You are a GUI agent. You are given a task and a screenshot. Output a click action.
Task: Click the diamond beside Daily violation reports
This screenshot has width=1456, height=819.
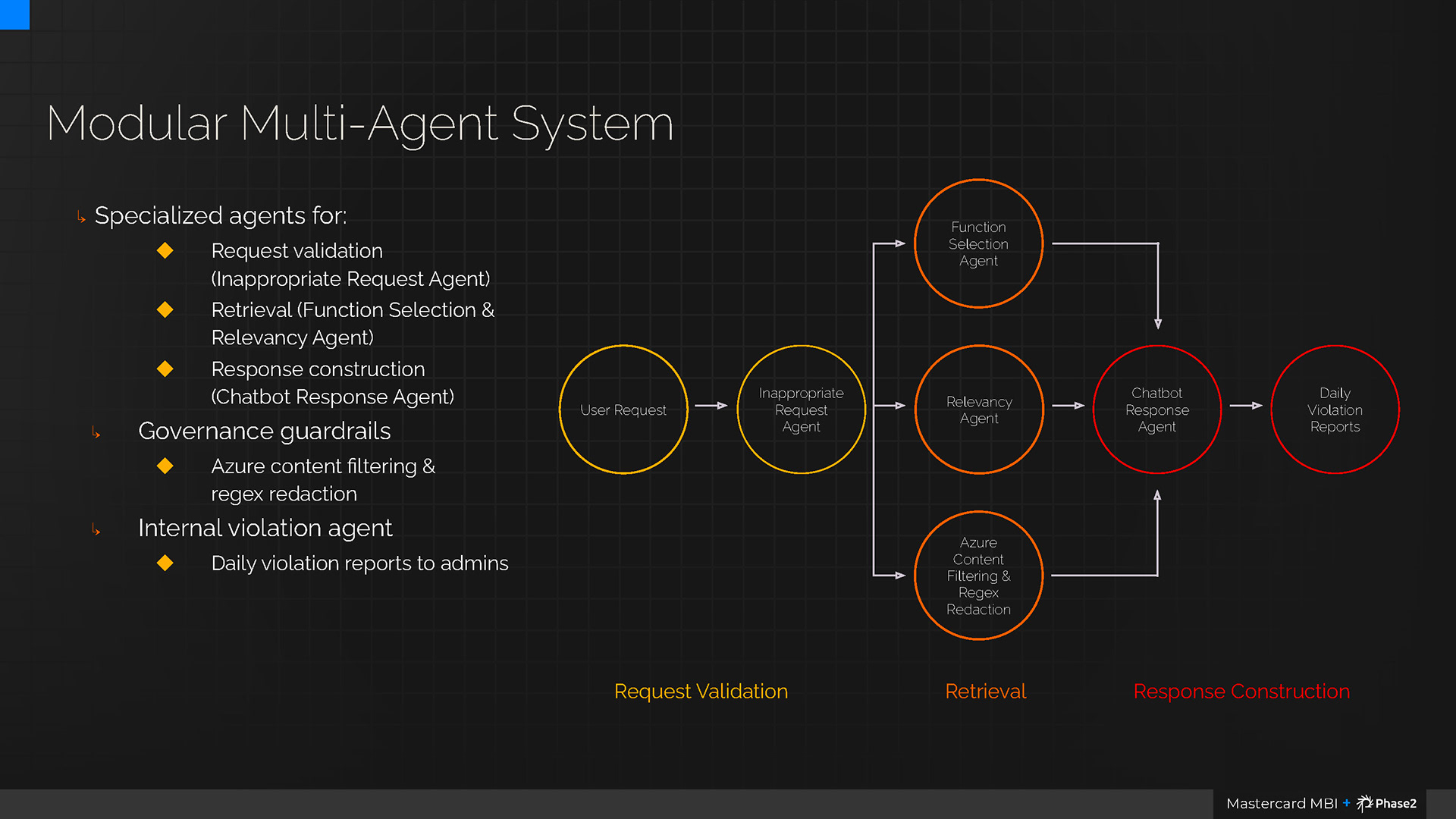click(165, 563)
